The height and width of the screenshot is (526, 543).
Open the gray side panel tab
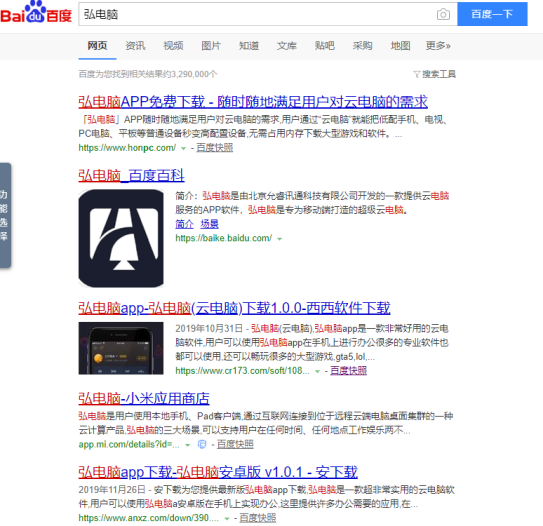click(x=5, y=215)
